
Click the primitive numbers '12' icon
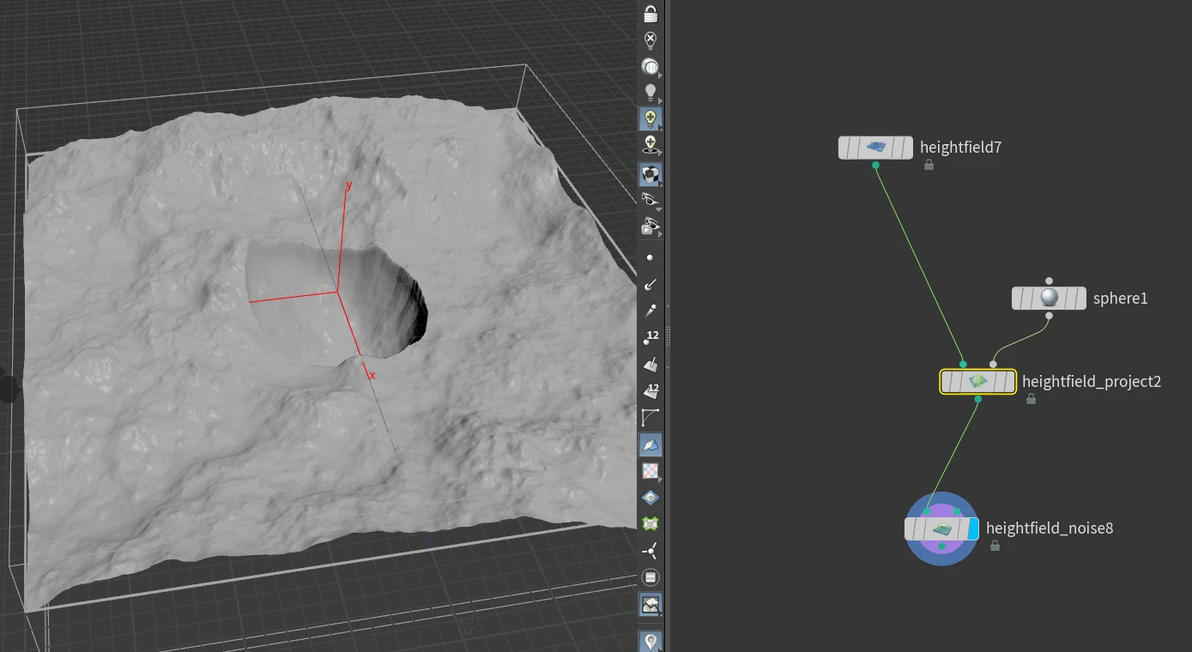(650, 390)
